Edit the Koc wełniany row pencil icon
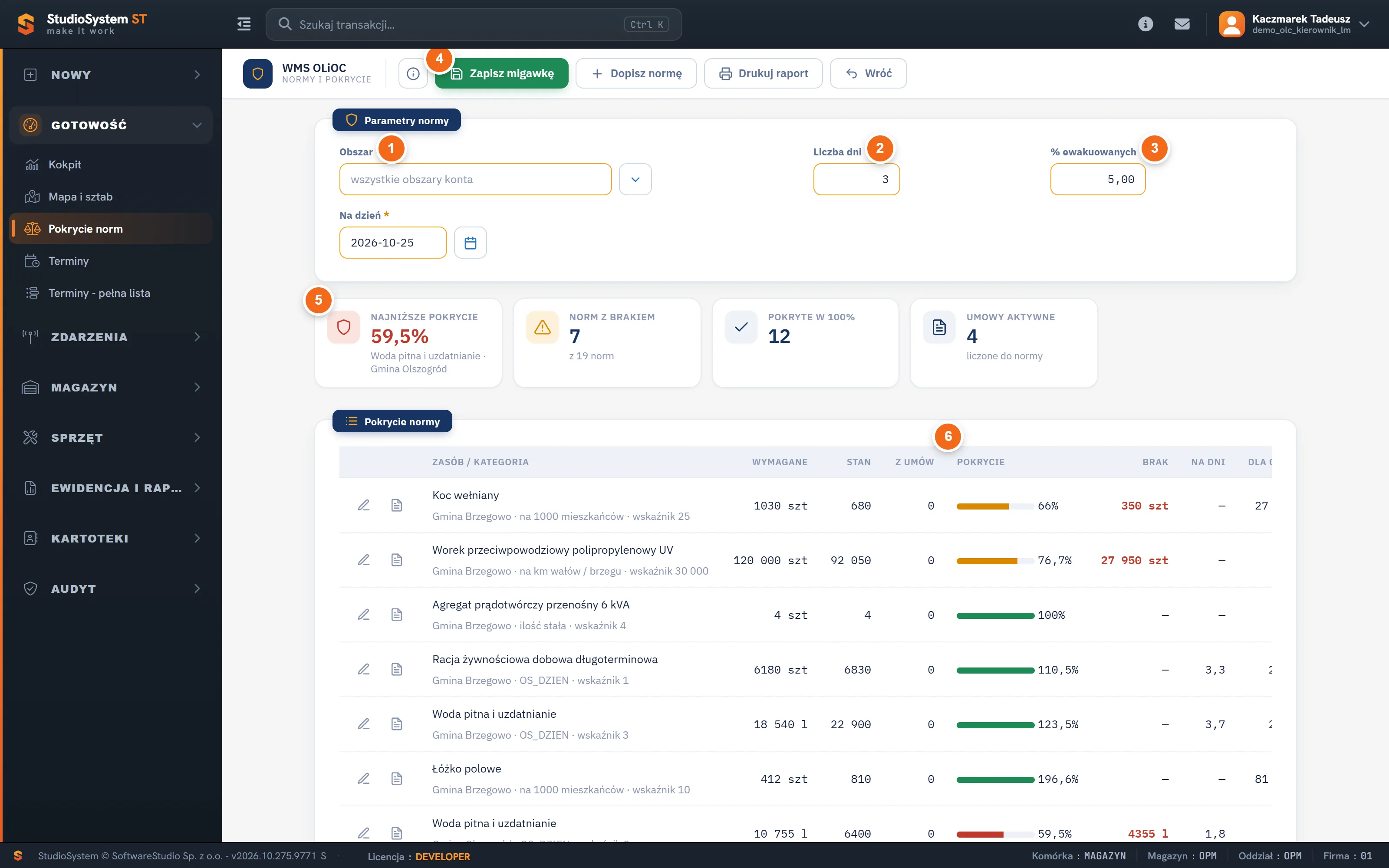Image resolution: width=1389 pixels, height=868 pixels. [x=364, y=505]
